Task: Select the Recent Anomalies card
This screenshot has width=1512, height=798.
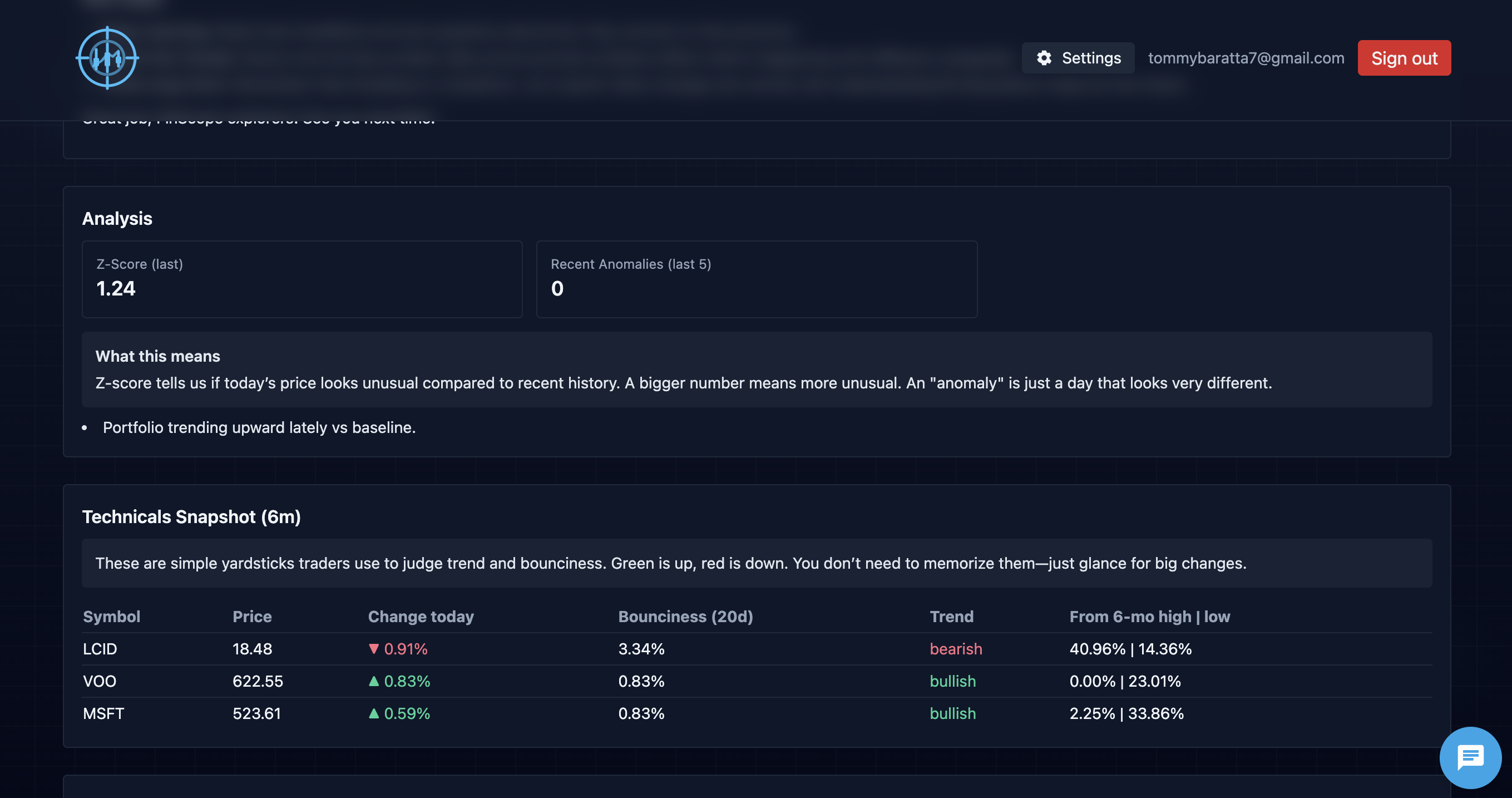Action: point(756,279)
